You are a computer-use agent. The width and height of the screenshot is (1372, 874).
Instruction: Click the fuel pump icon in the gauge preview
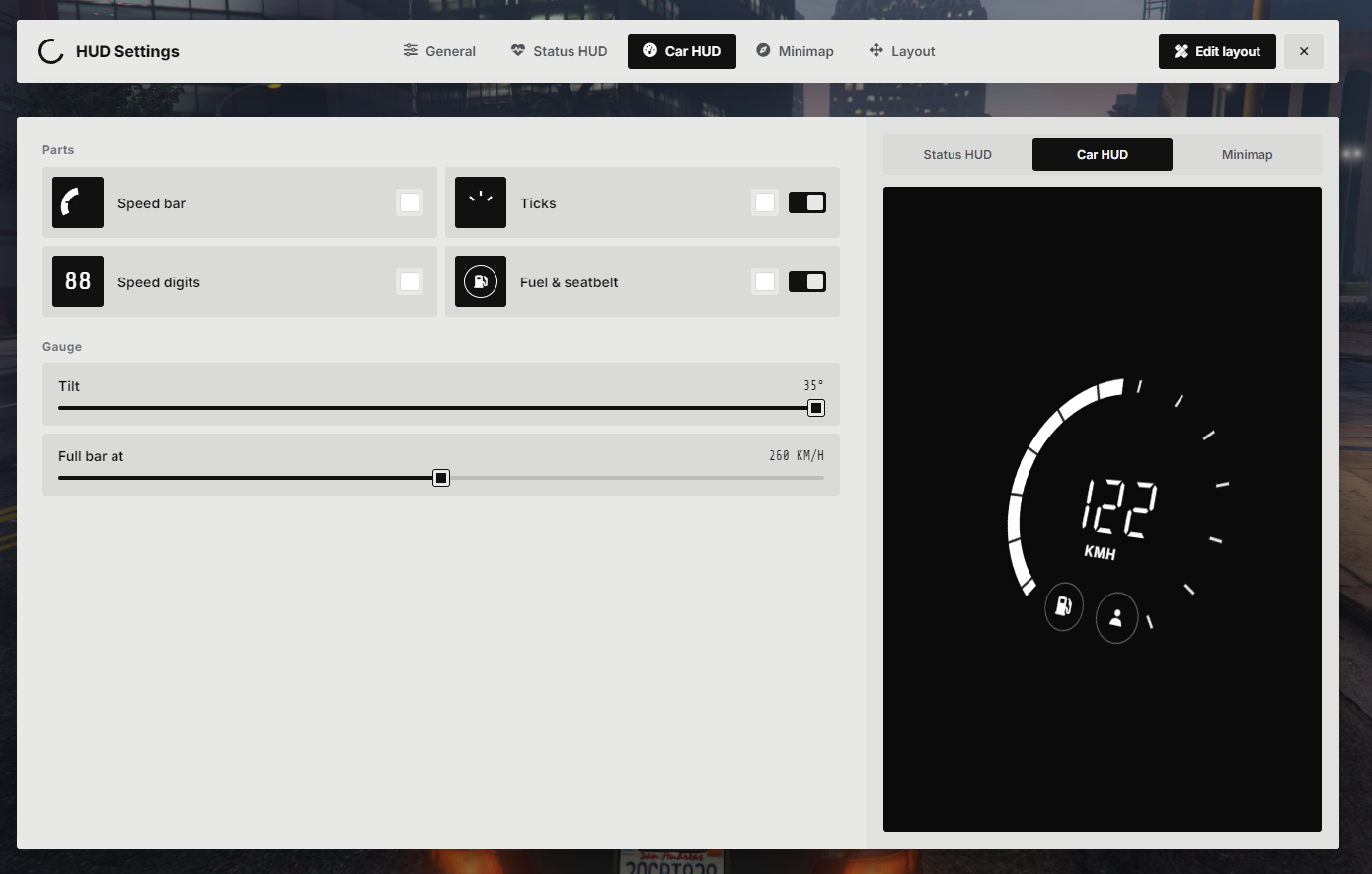pyautogui.click(x=1064, y=605)
